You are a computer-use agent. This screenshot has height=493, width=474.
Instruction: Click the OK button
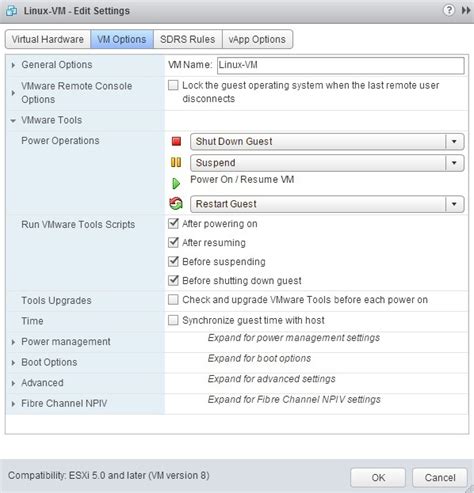(378, 478)
